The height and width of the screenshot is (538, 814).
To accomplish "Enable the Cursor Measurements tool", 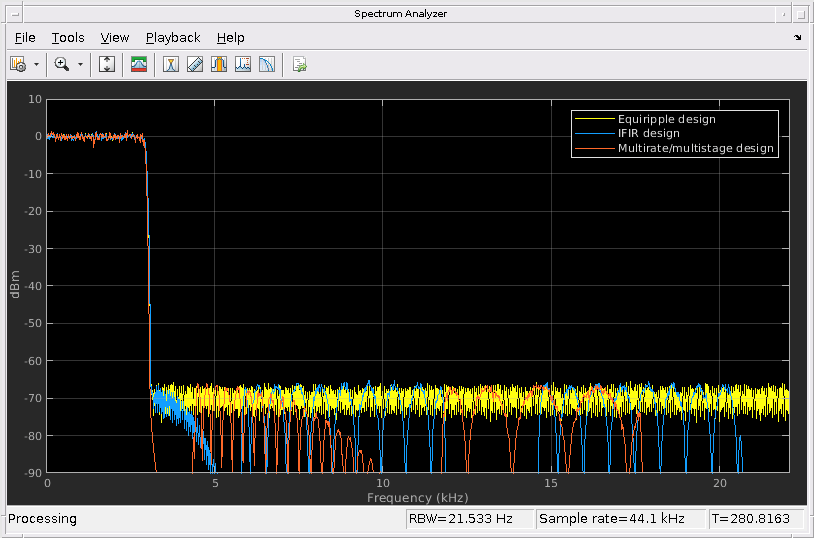I will [171, 64].
